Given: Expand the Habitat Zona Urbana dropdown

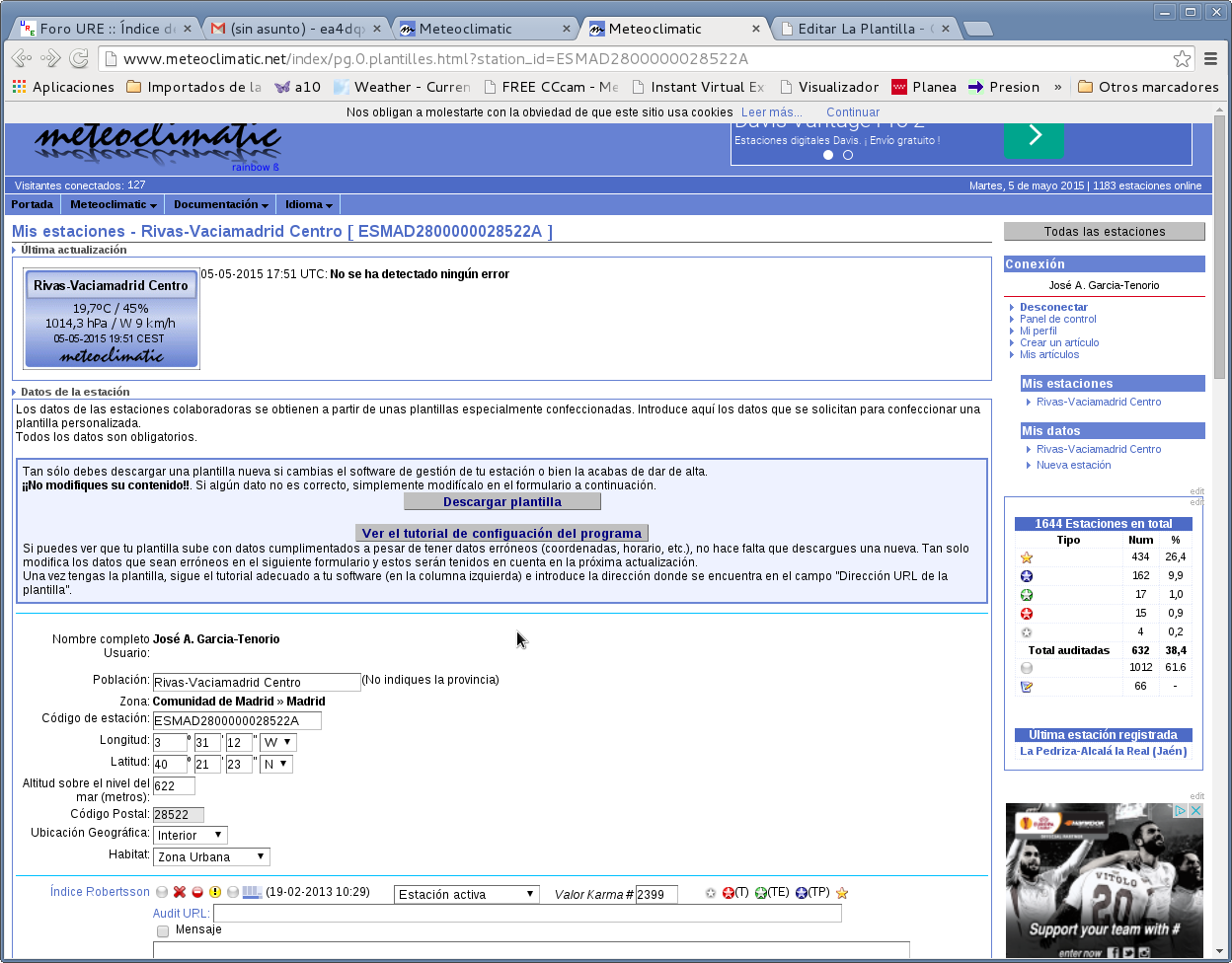Looking at the screenshot, I should [x=211, y=856].
